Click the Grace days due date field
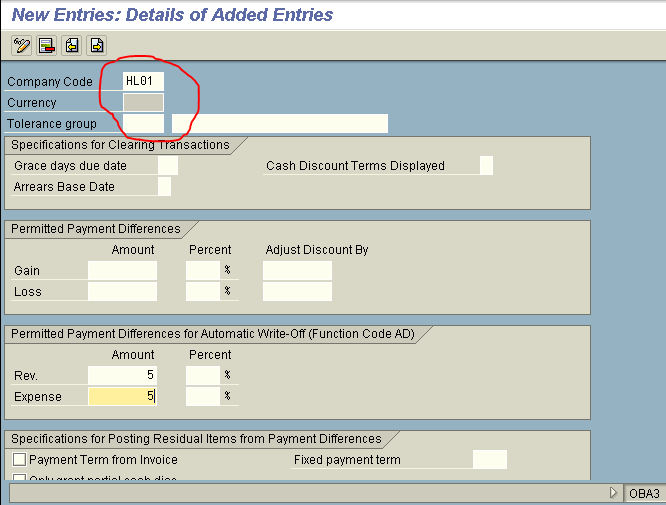666x505 pixels. (168, 166)
